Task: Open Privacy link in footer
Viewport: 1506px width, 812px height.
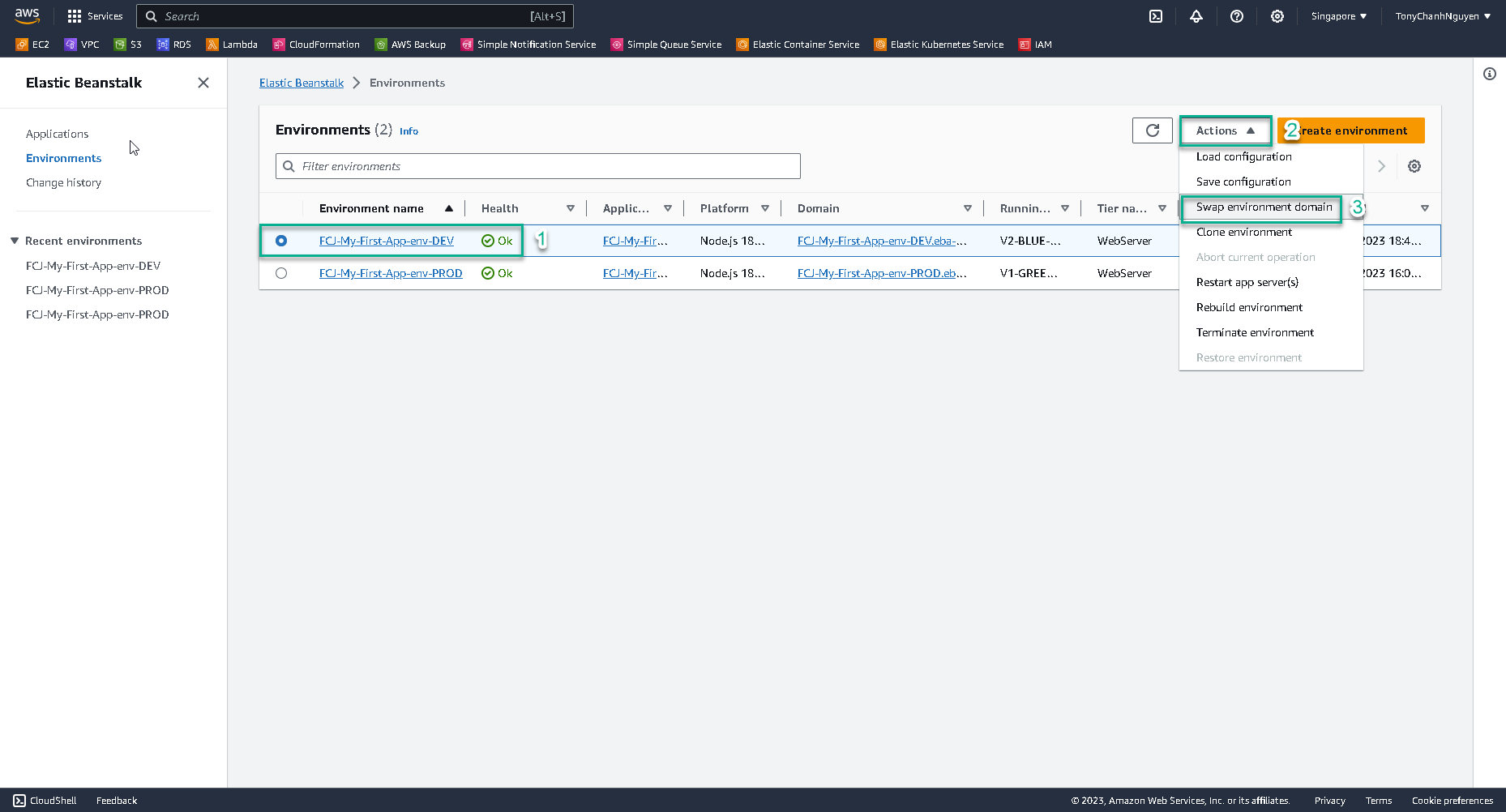Action: coord(1329,801)
